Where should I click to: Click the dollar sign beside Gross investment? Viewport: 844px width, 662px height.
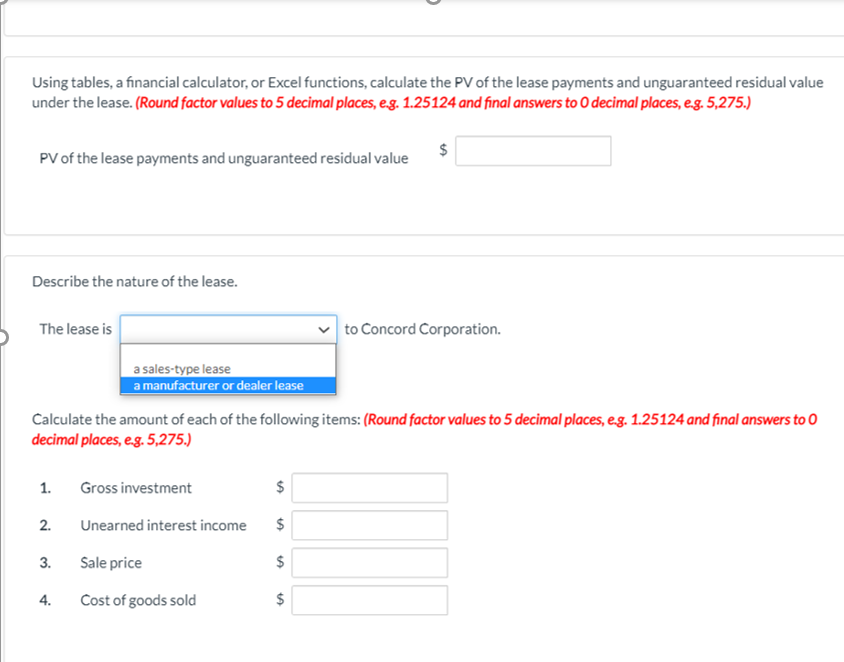(279, 487)
